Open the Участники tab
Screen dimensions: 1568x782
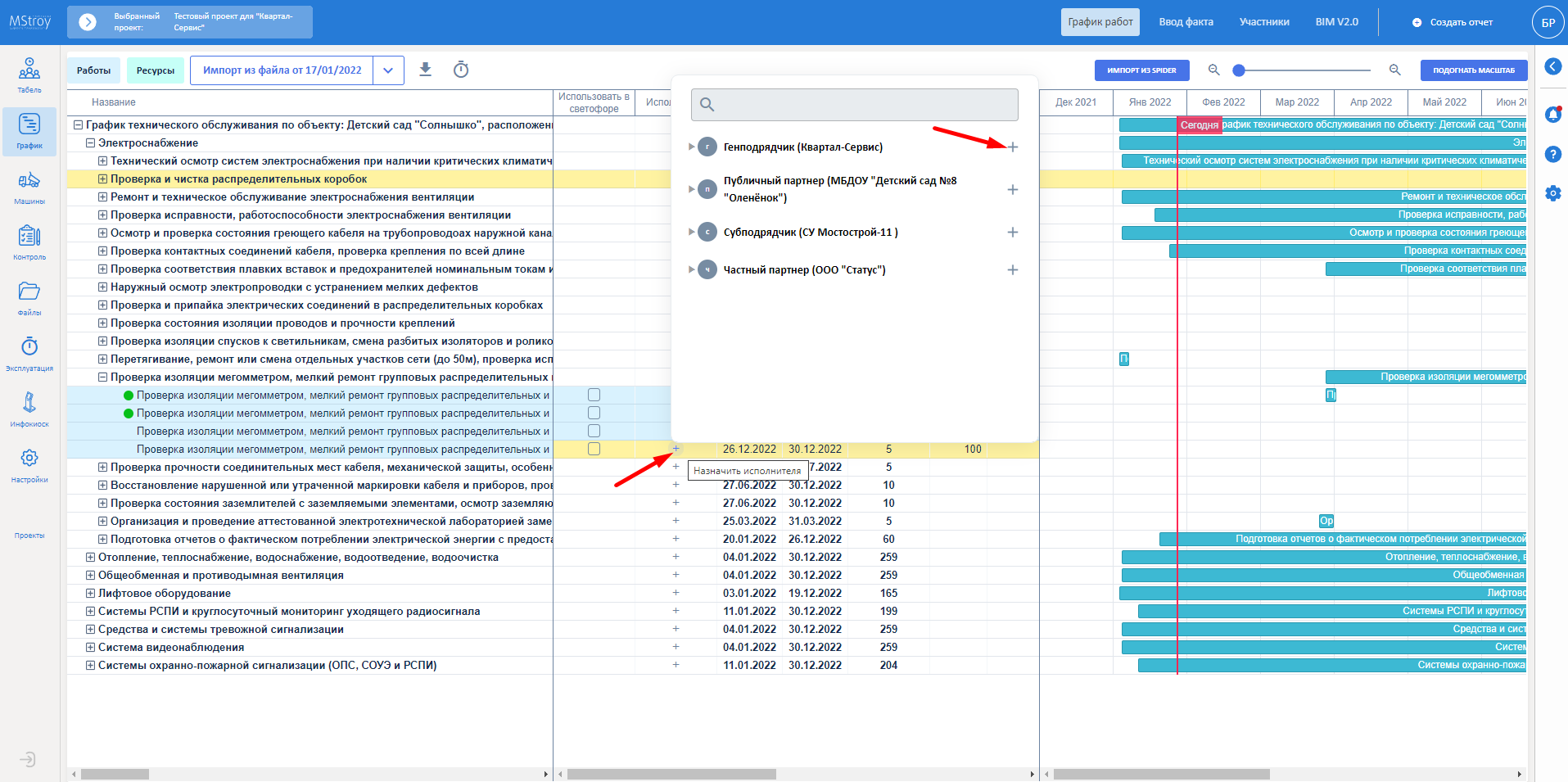click(1264, 22)
